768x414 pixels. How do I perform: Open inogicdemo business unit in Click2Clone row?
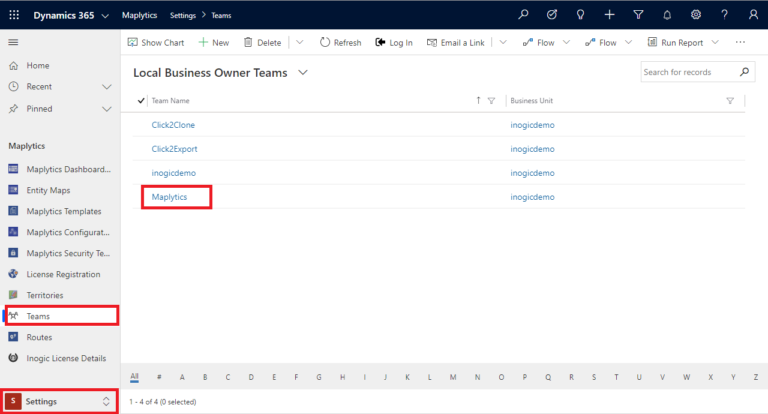(532, 125)
